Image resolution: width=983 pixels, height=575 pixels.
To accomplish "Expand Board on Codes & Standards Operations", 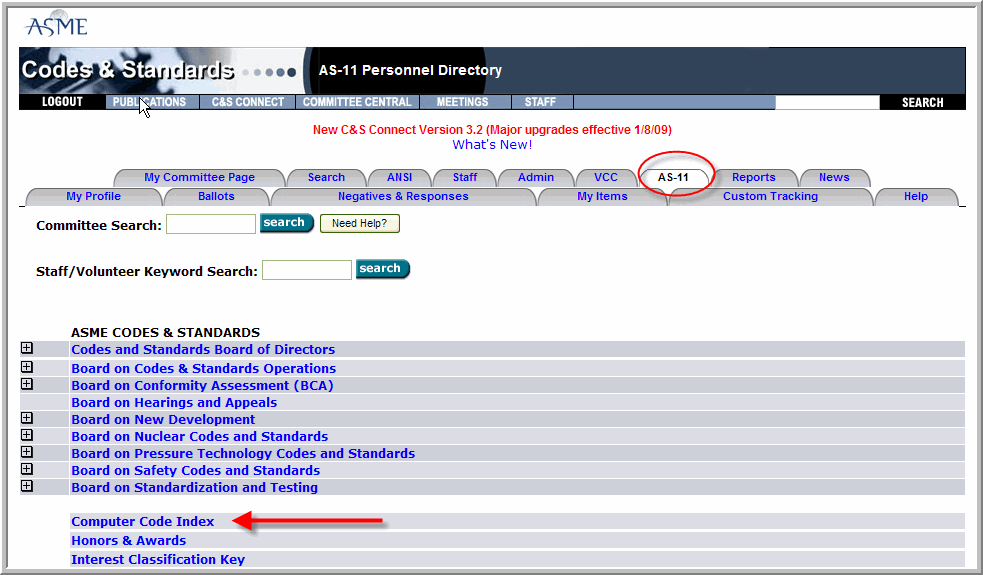I will click(x=27, y=367).
